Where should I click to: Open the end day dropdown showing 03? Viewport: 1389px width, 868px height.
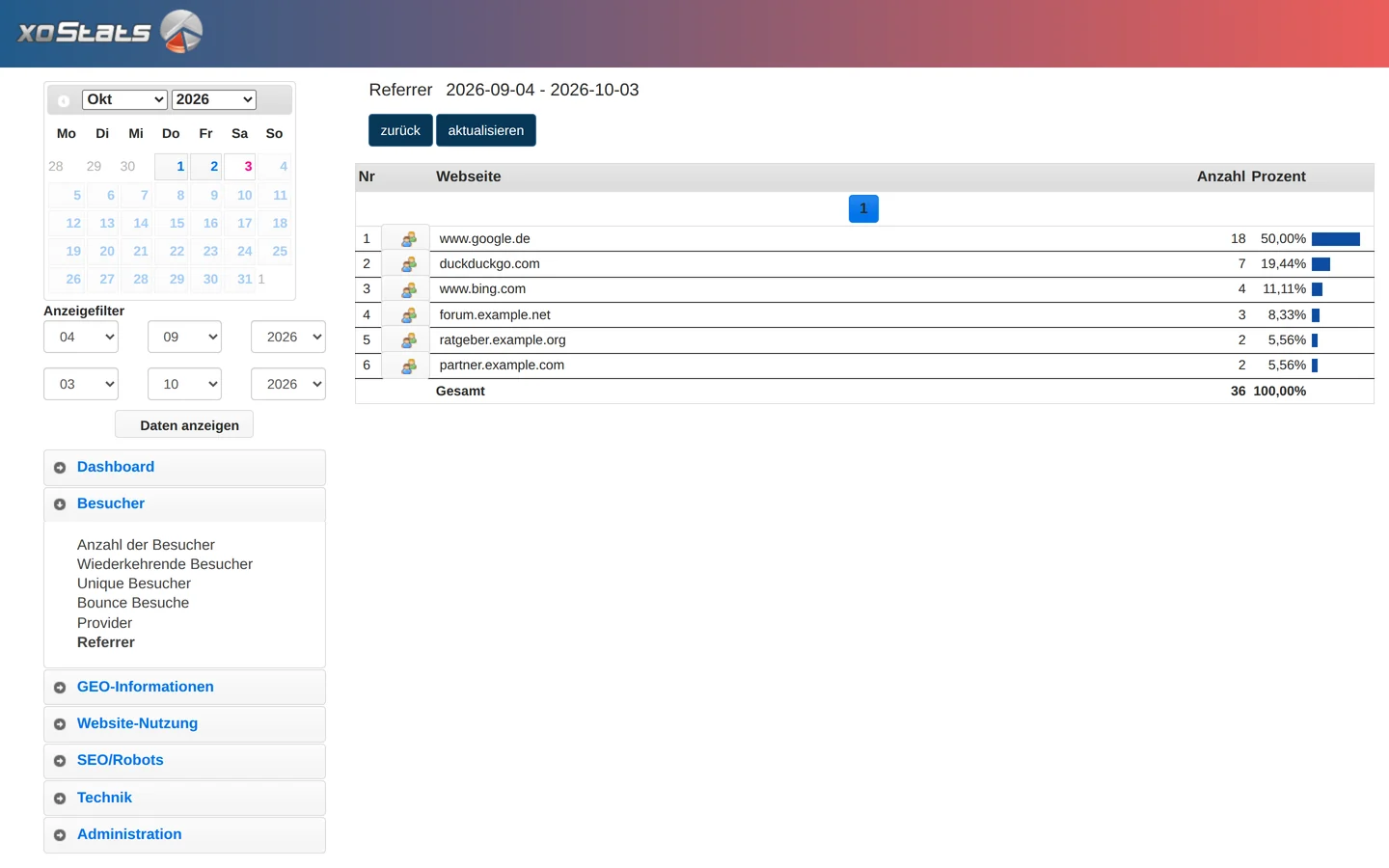click(x=81, y=384)
